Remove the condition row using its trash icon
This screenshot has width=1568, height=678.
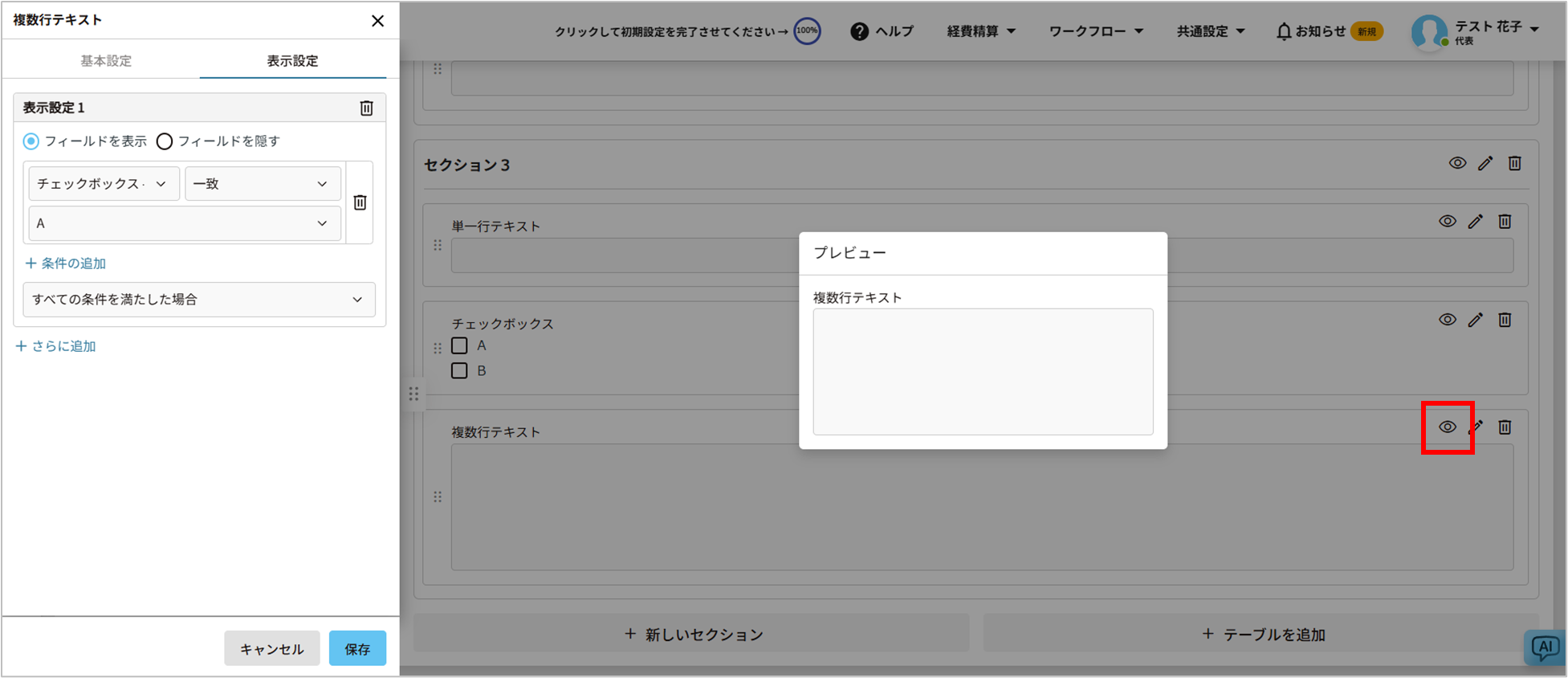360,202
